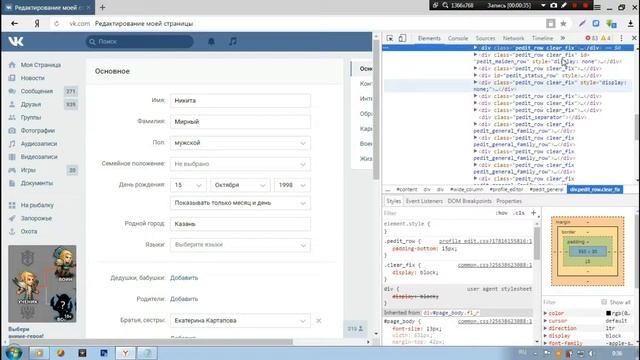This screenshot has height=360, width=640.
Task: Open a new browser tab with plus
Action: coord(102,7)
